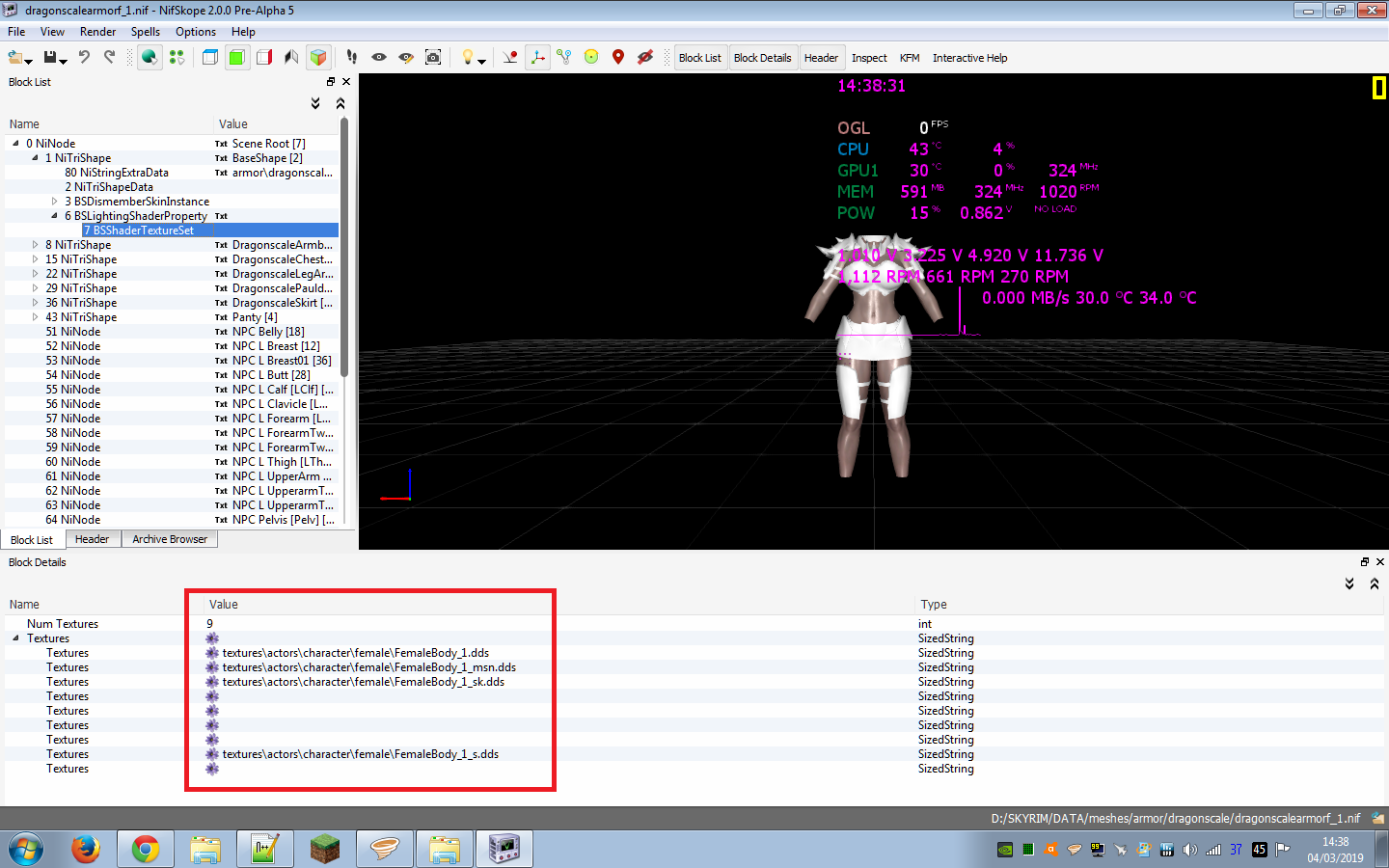Toggle the Block Details toolbar button
Viewport: 1389px width, 868px height.
pyautogui.click(x=762, y=58)
